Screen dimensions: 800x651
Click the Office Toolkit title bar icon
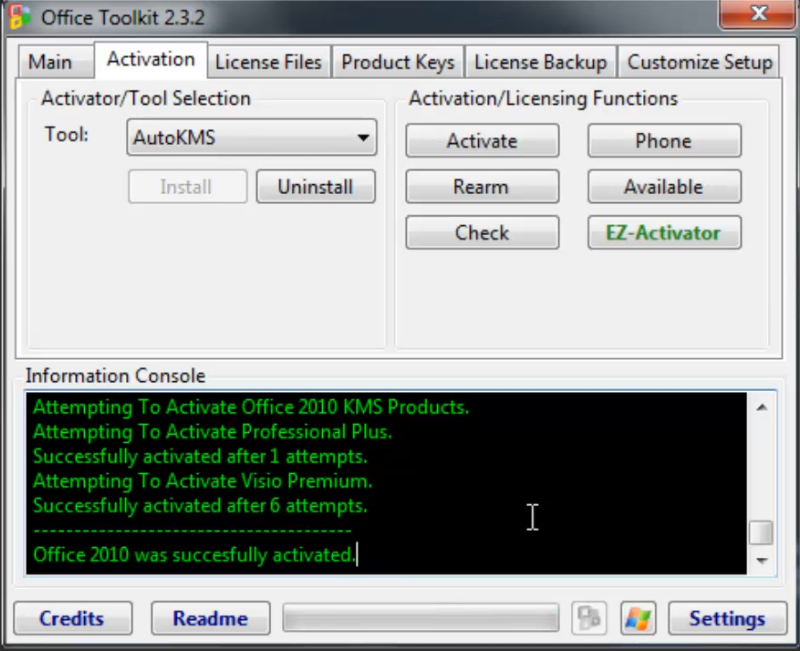click(x=20, y=17)
